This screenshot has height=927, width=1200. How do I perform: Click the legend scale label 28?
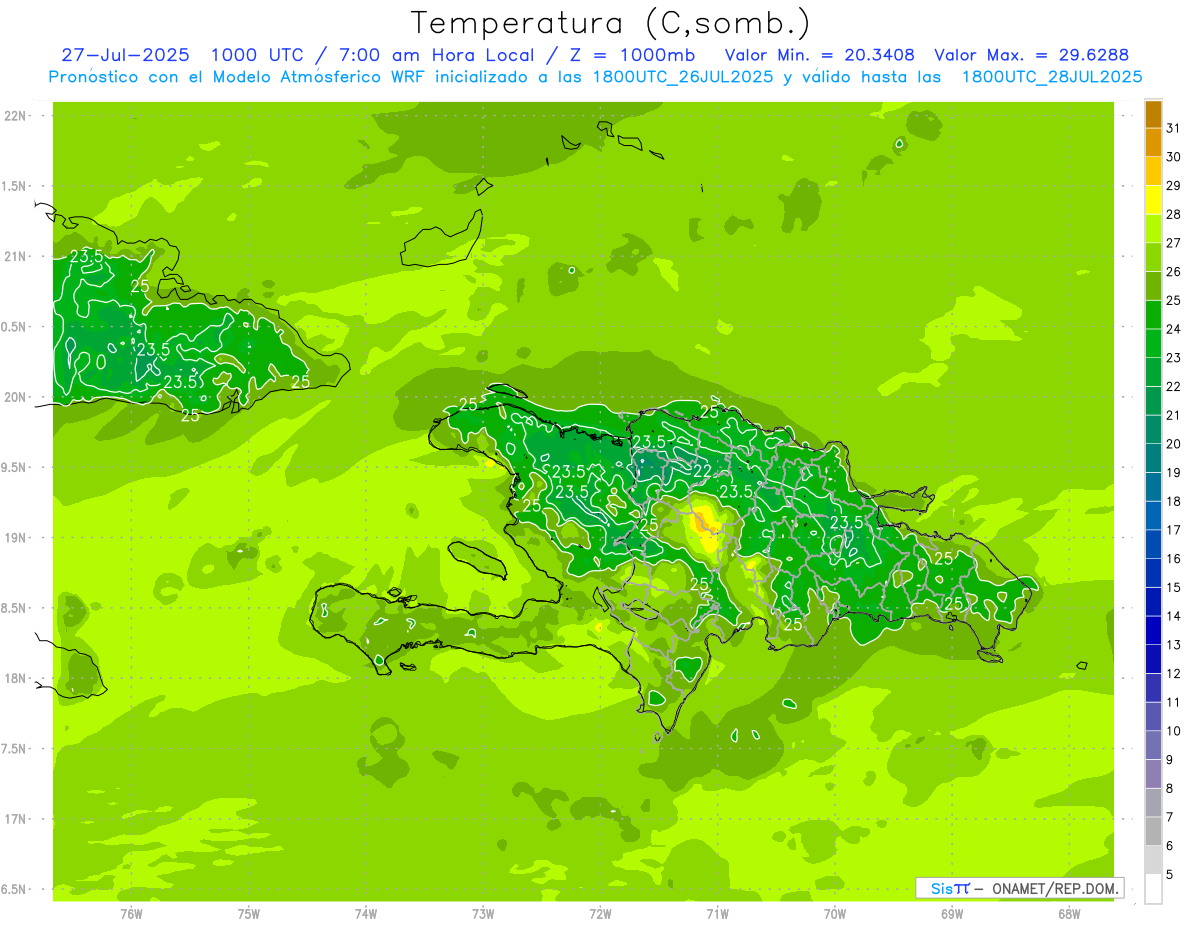point(1173,214)
